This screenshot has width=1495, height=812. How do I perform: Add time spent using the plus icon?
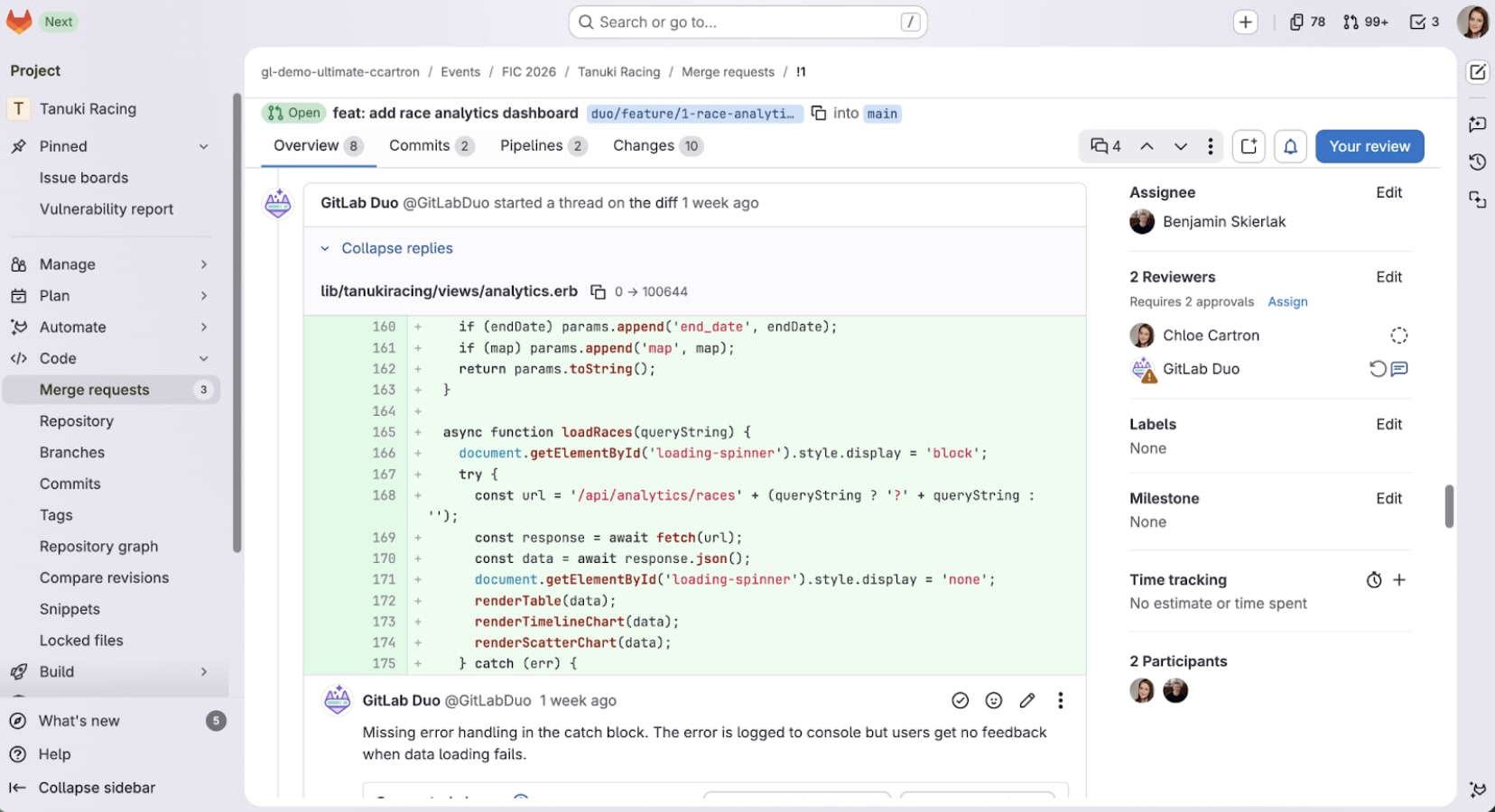click(x=1400, y=580)
